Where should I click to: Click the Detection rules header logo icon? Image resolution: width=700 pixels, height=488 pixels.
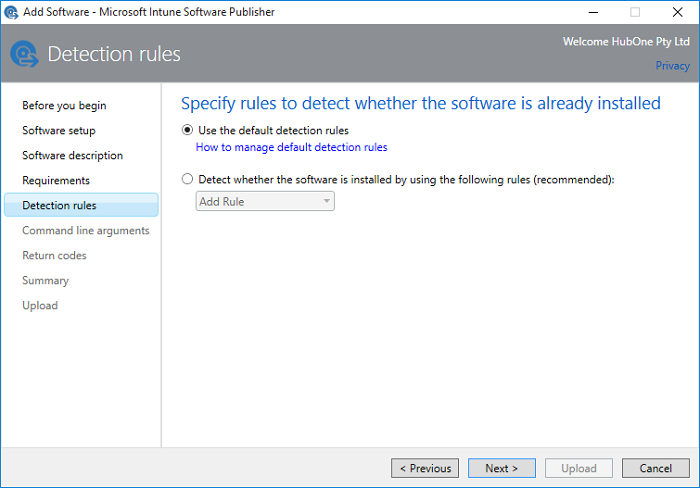[x=25, y=54]
